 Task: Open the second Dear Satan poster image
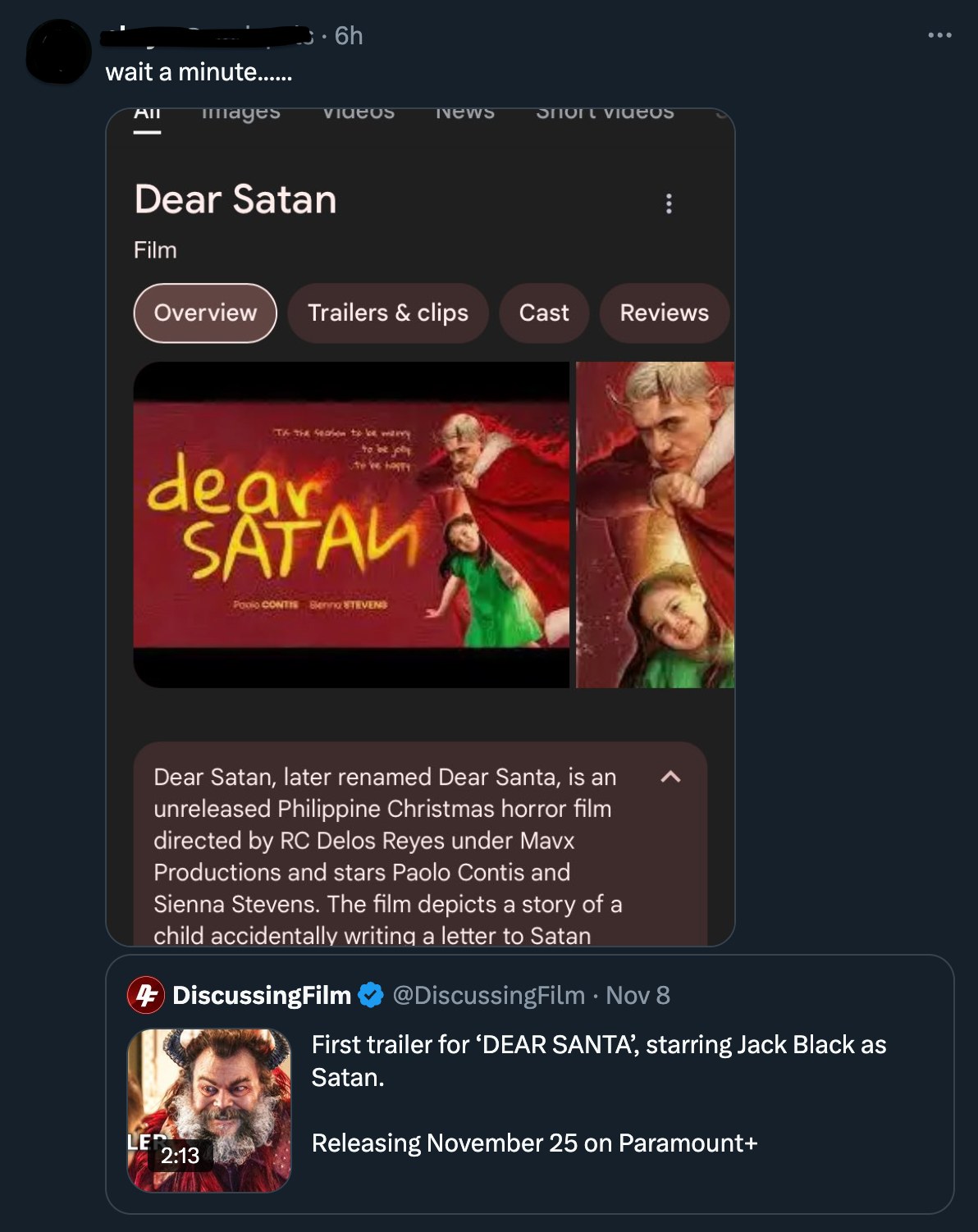click(x=656, y=524)
